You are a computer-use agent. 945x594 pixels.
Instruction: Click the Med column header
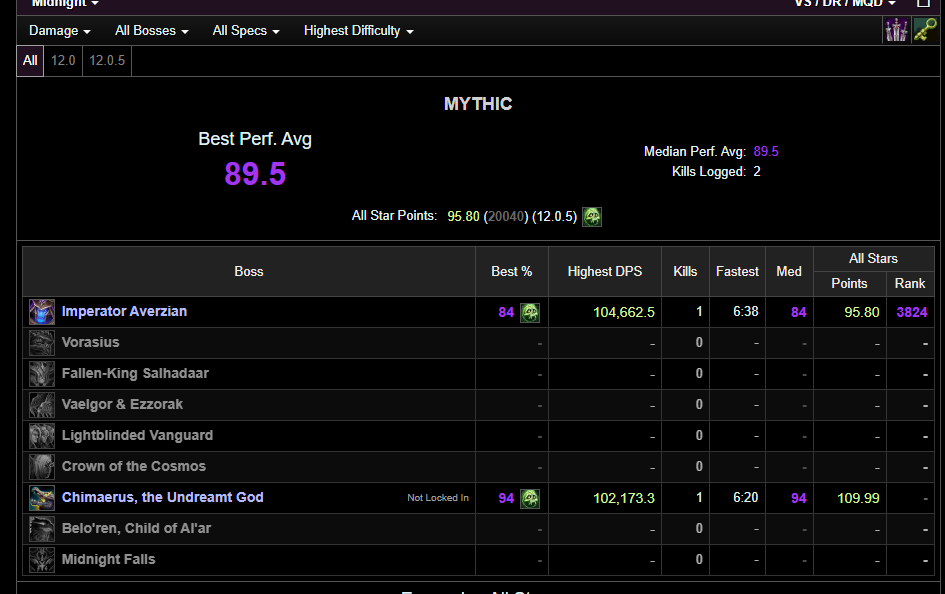[x=789, y=272]
